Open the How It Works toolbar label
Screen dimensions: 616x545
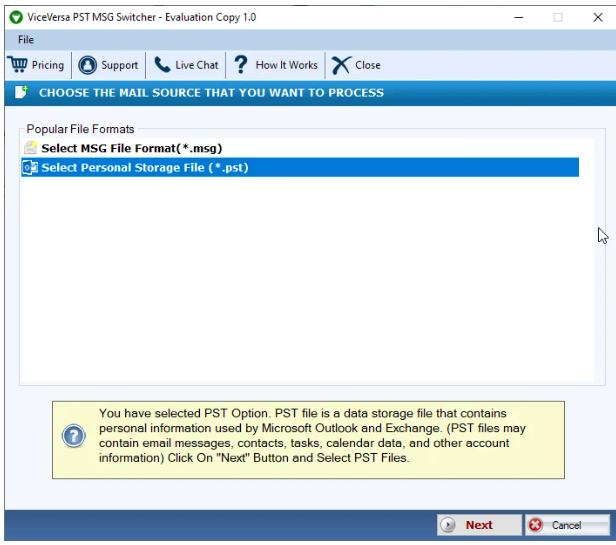(x=286, y=65)
